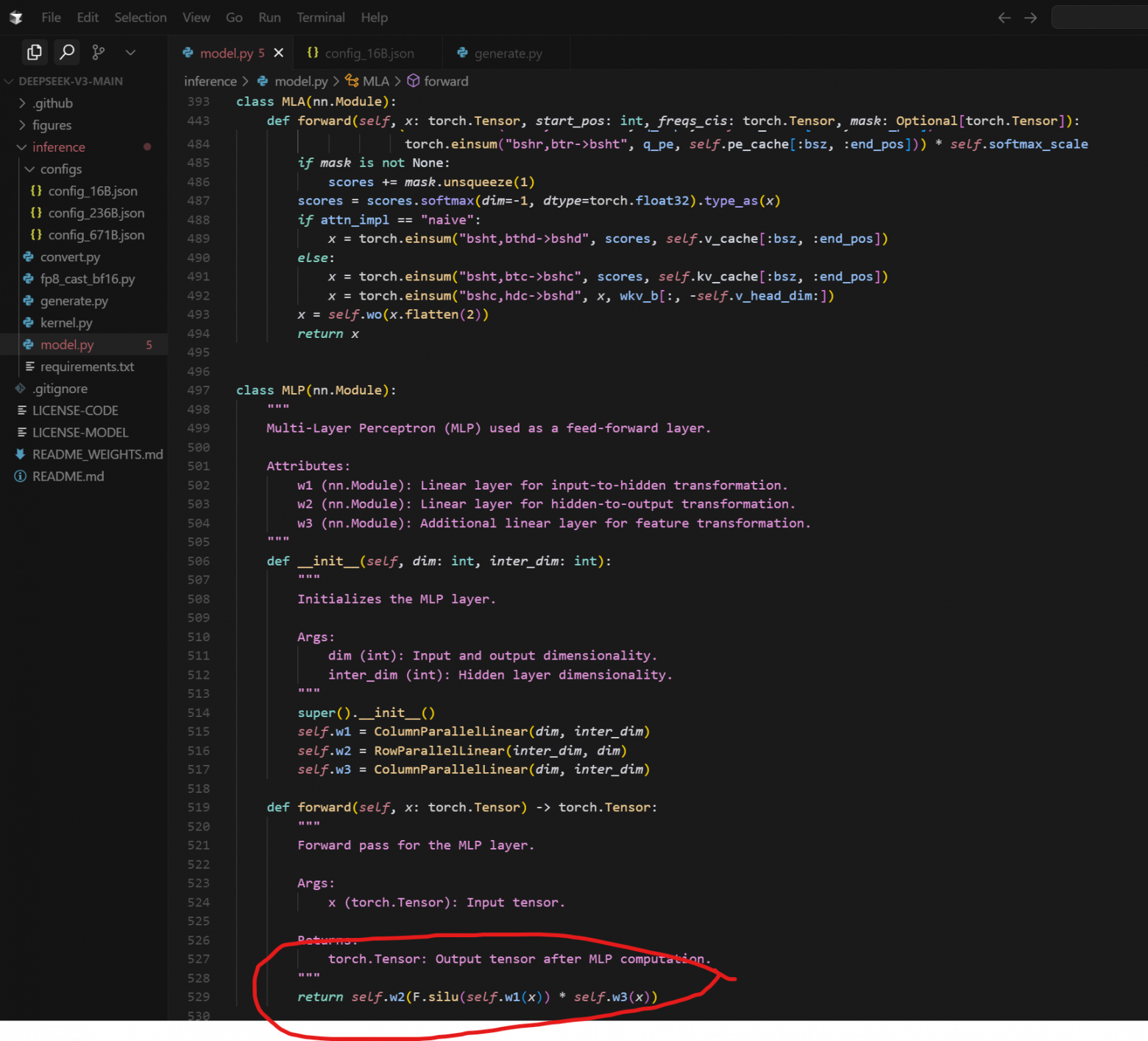Open the Source Control icon

tap(98, 52)
